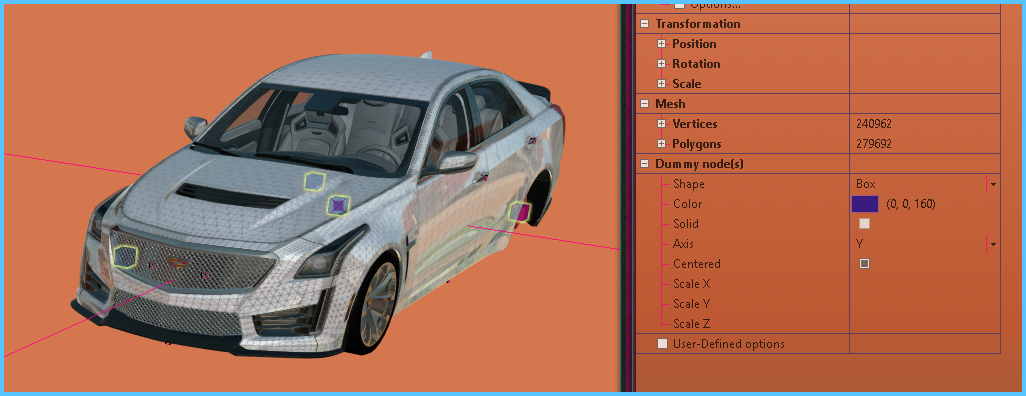Select the upper hood dummy node
The image size is (1026, 396).
tap(315, 181)
